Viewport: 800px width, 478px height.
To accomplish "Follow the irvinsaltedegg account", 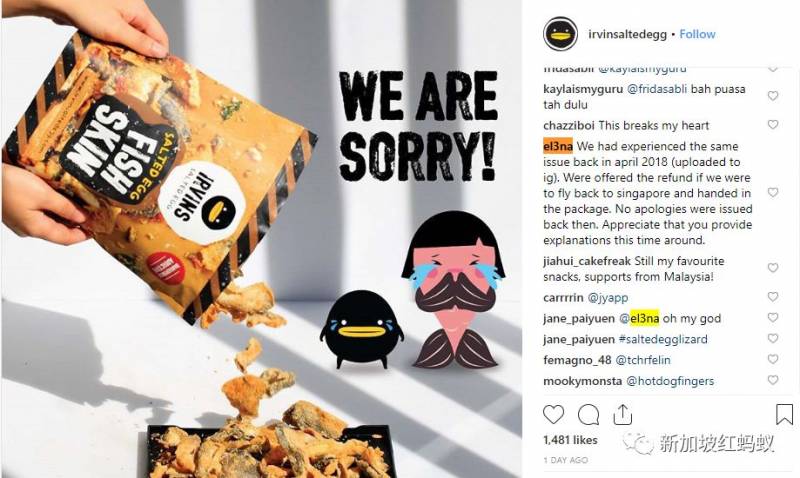I will coord(697,34).
